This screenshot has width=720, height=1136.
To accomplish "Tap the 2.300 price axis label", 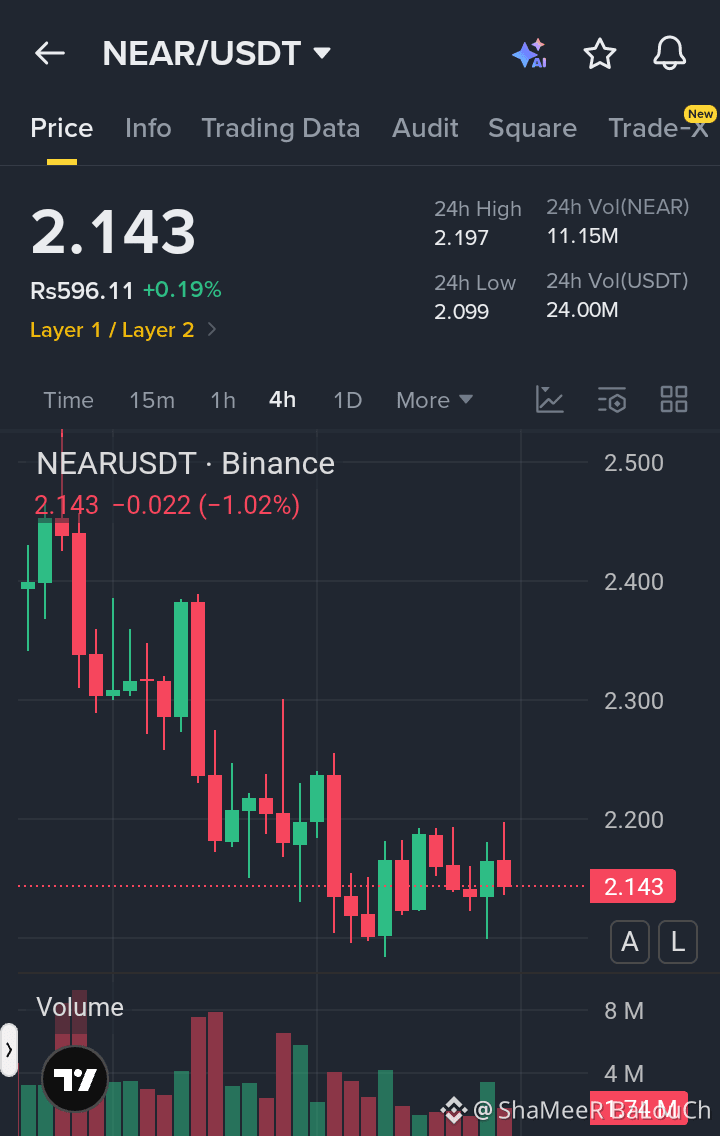I will click(x=634, y=701).
